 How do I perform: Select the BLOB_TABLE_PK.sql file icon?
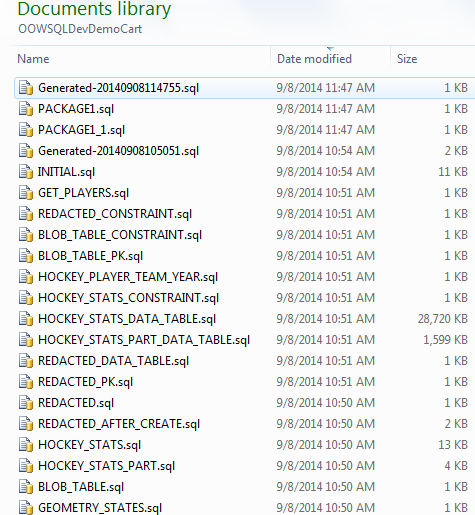26,256
